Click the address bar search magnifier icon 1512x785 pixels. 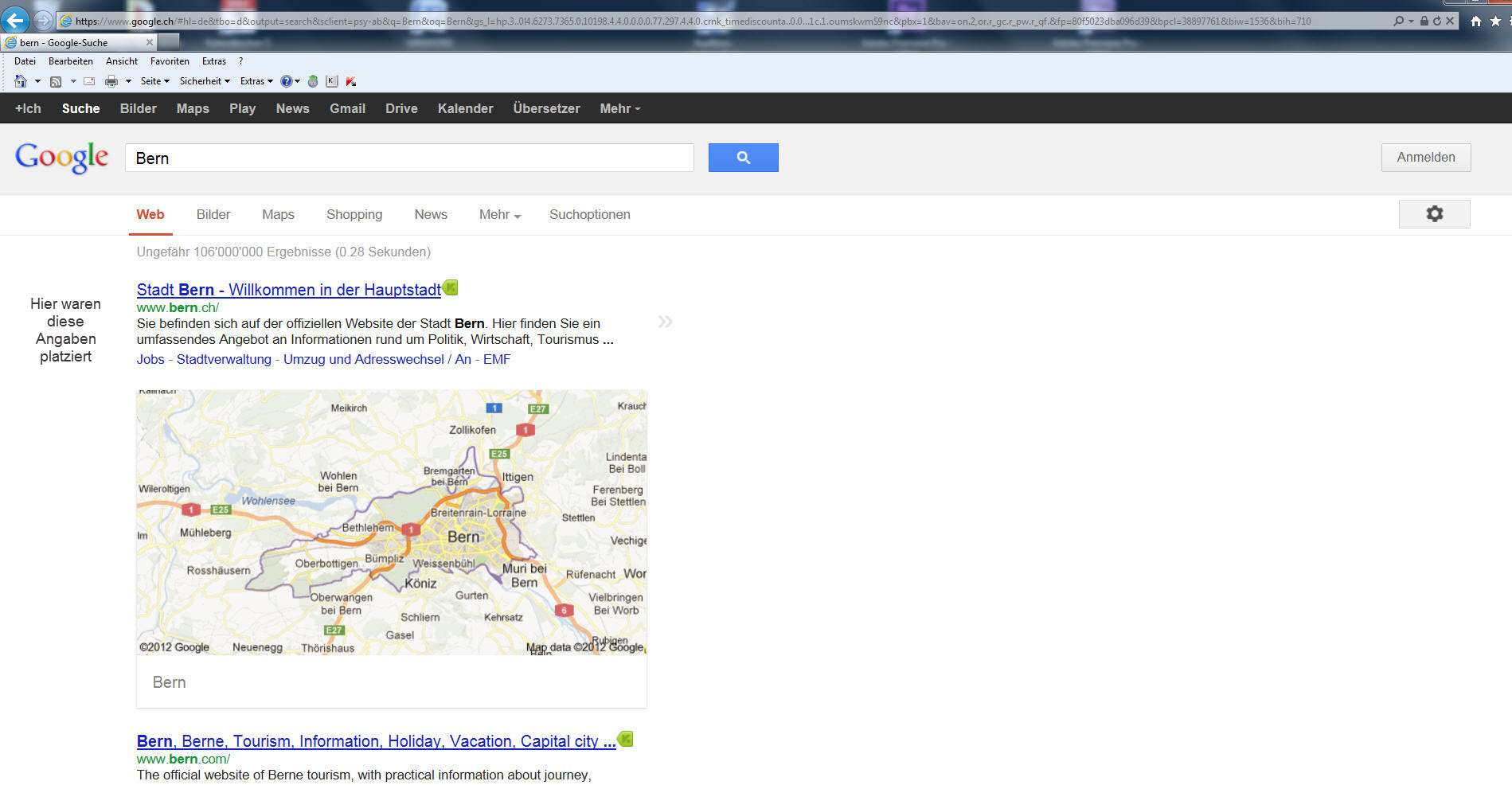1398,21
